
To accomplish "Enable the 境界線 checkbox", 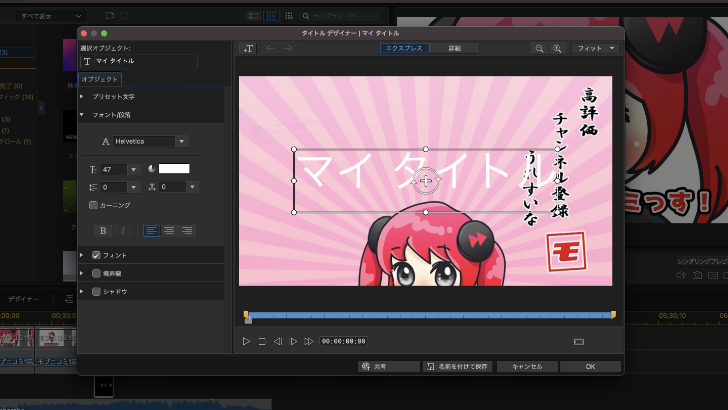I will click(x=96, y=273).
